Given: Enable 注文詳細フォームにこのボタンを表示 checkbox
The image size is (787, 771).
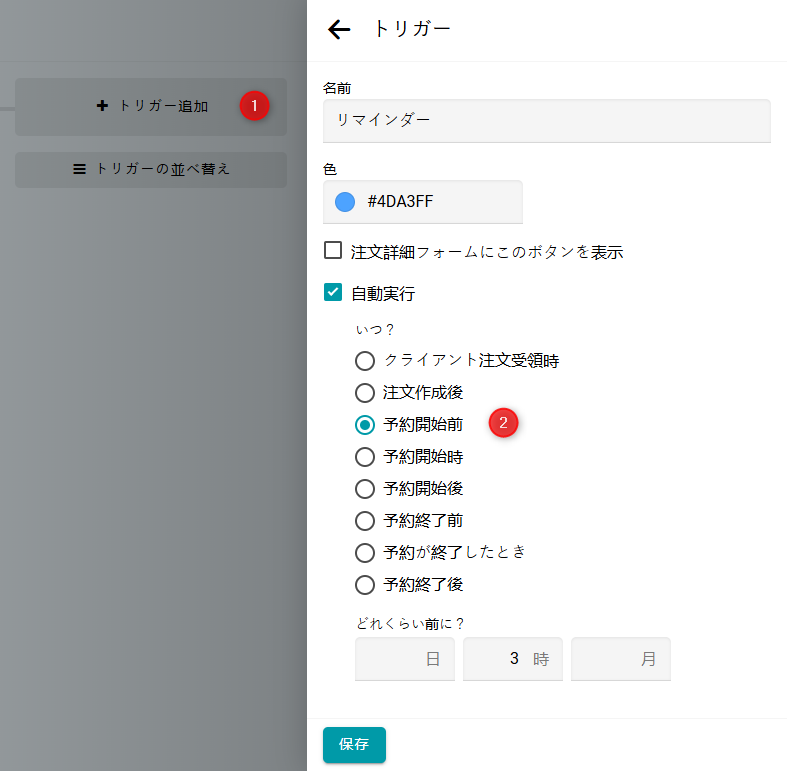Looking at the screenshot, I should click(333, 251).
